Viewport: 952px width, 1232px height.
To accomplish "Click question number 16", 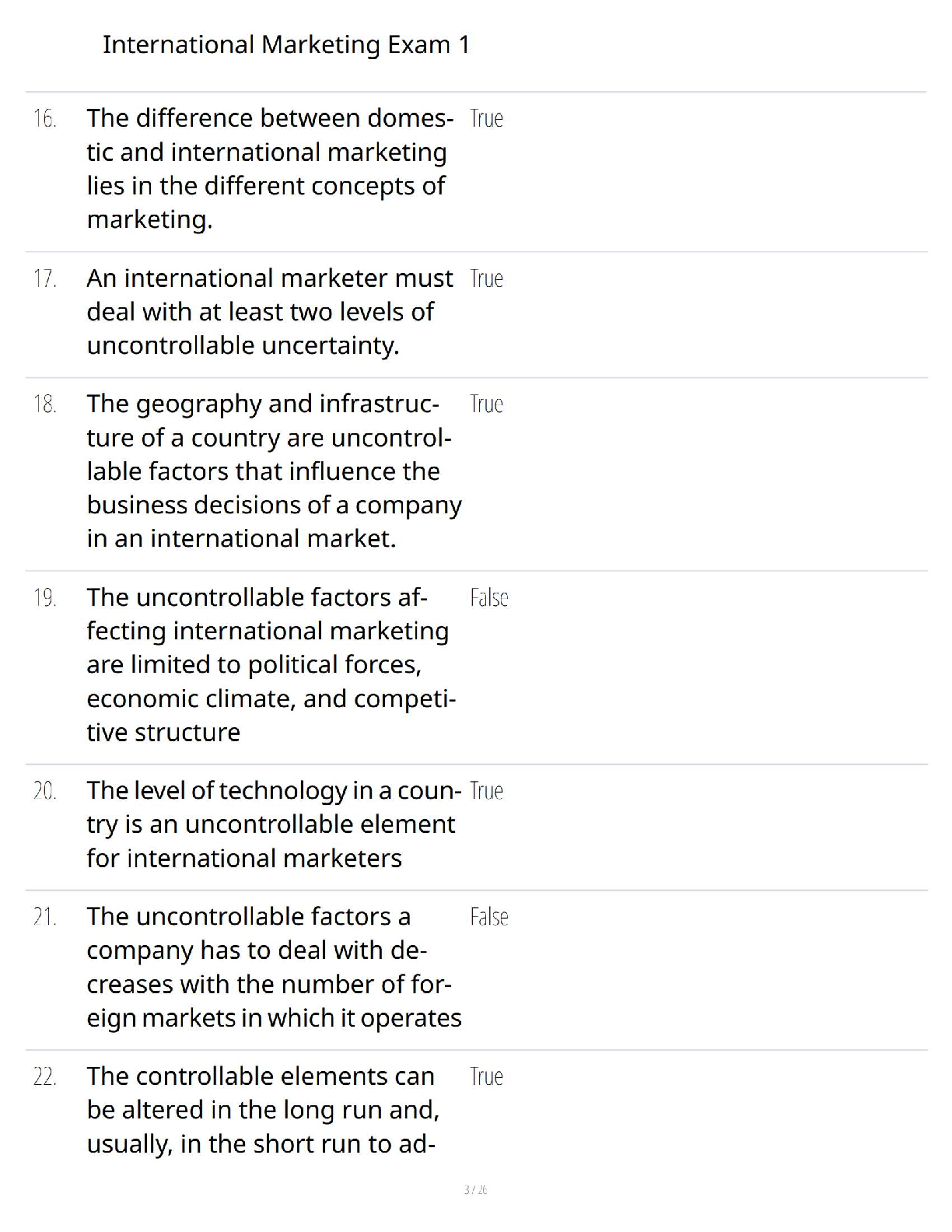I will point(45,119).
